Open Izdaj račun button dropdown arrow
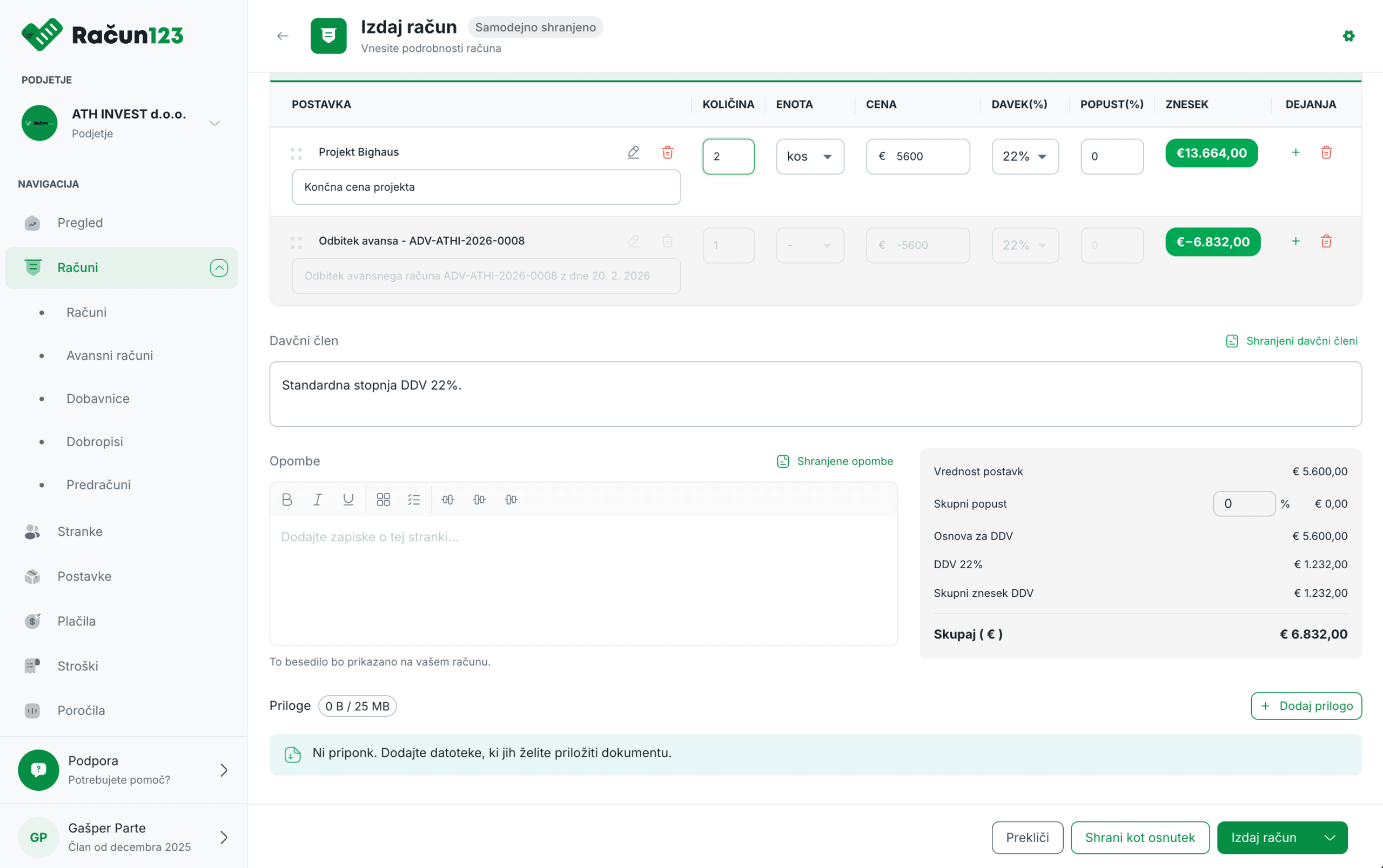The height and width of the screenshot is (868, 1383). [1329, 837]
